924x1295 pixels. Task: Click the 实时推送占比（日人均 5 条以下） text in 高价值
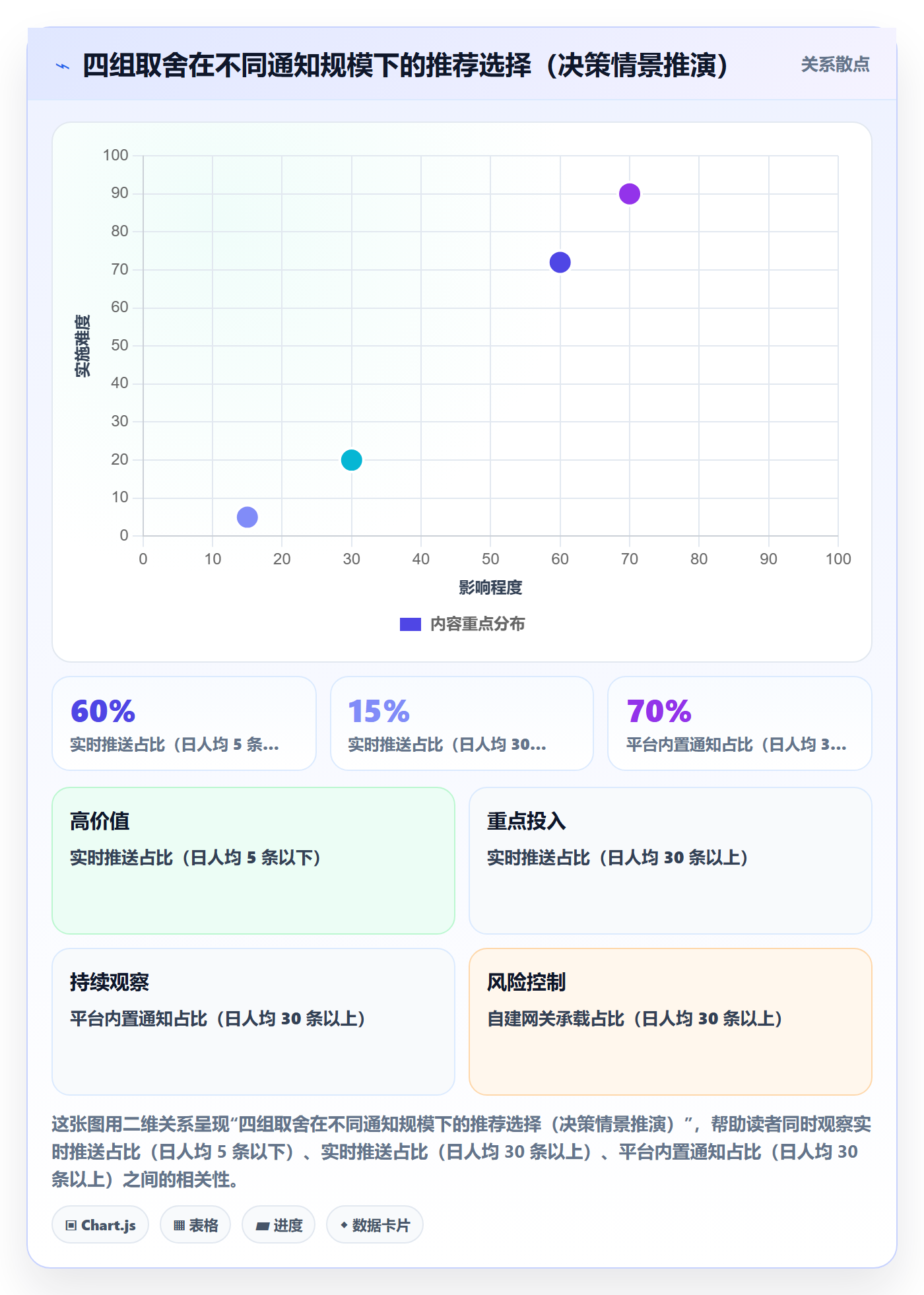195,857
